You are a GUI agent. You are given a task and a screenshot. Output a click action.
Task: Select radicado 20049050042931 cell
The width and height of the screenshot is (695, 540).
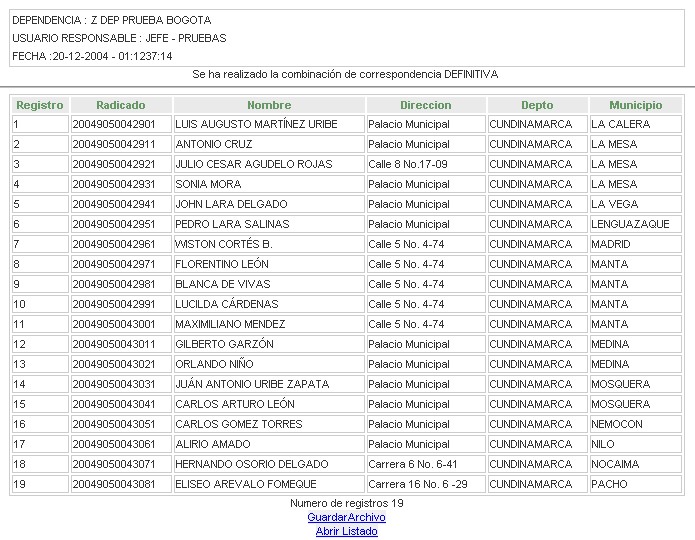(121, 184)
